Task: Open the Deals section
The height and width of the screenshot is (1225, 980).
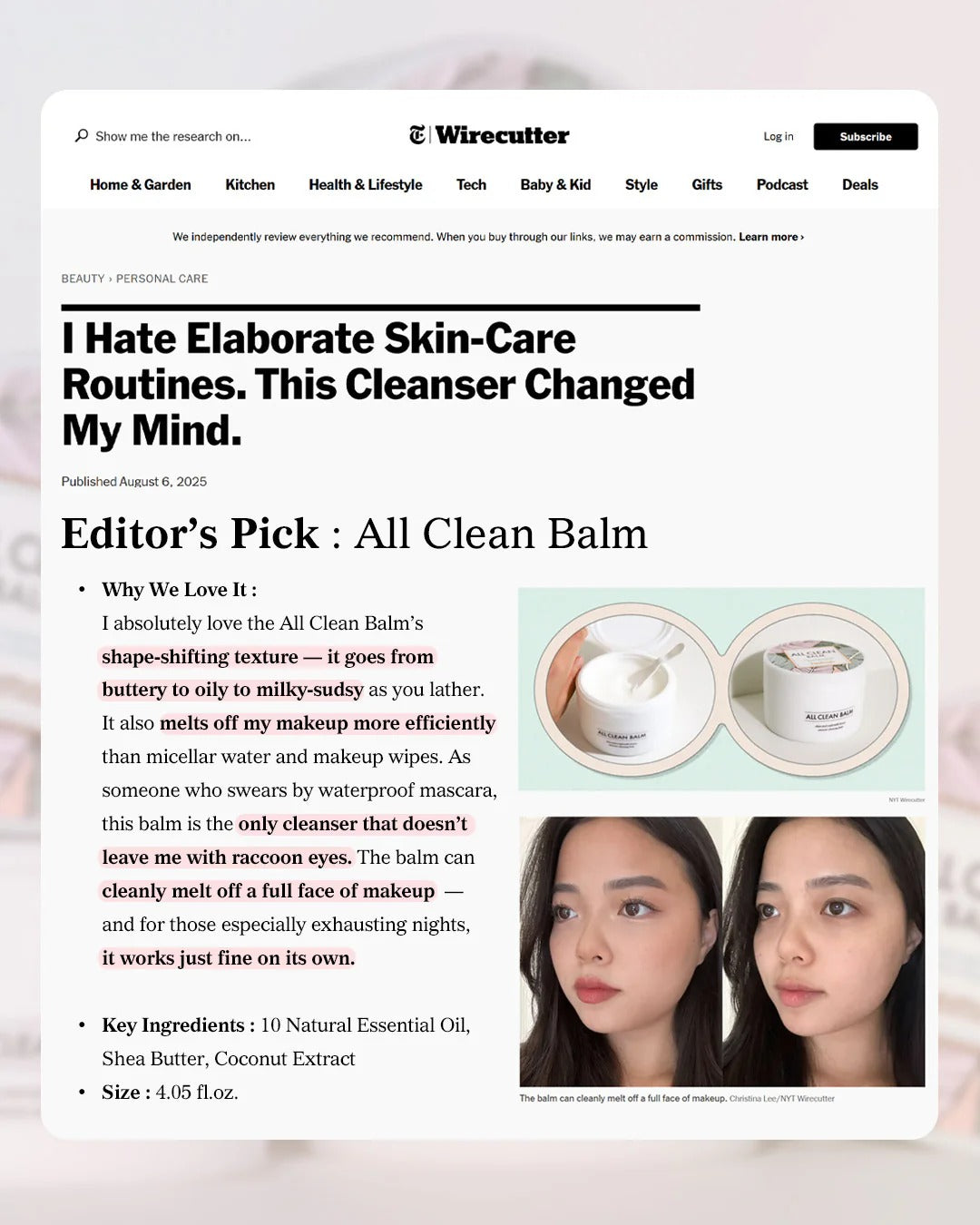Action: pyautogui.click(x=860, y=184)
